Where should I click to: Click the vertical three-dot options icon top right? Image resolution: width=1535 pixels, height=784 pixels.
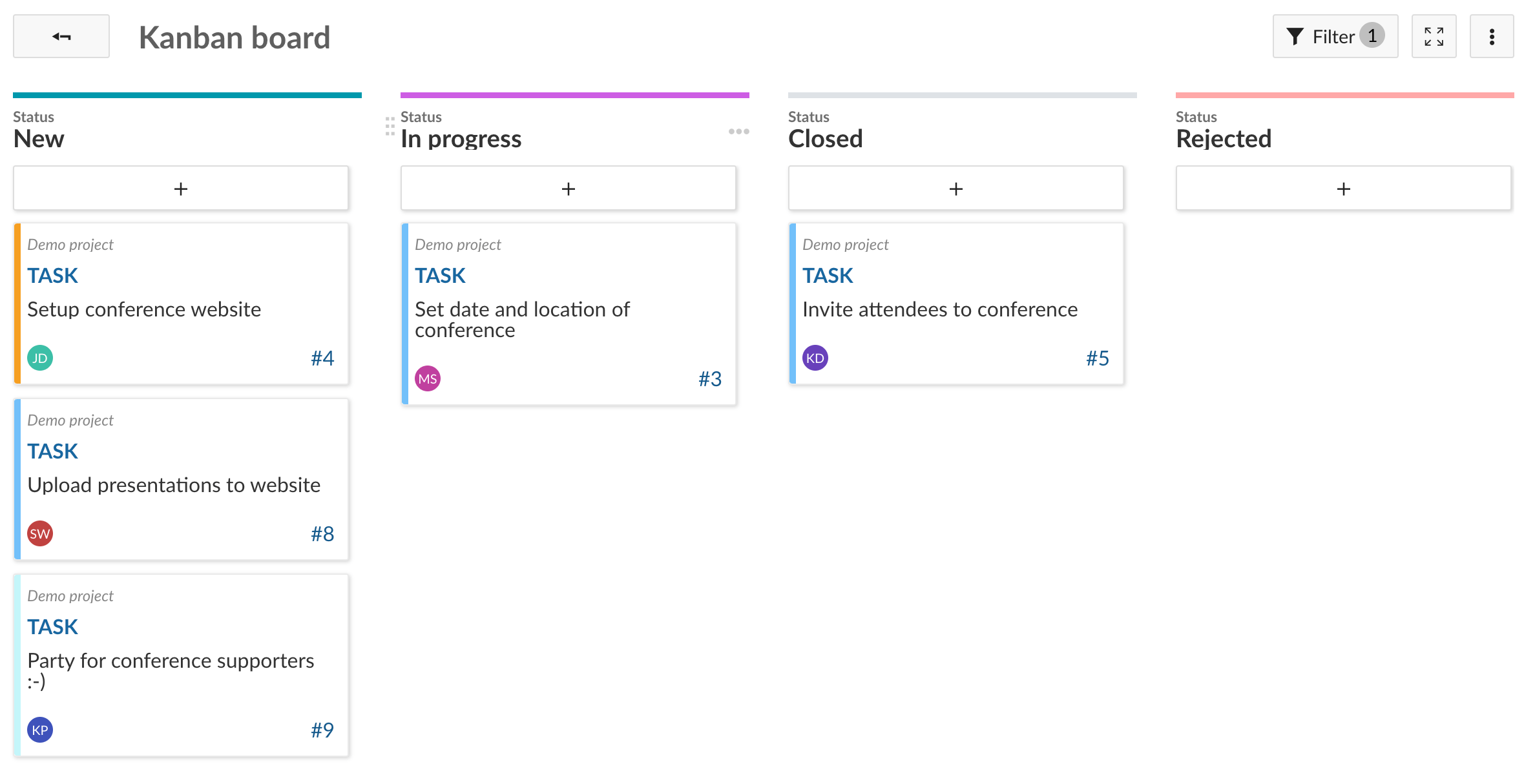(1492, 37)
